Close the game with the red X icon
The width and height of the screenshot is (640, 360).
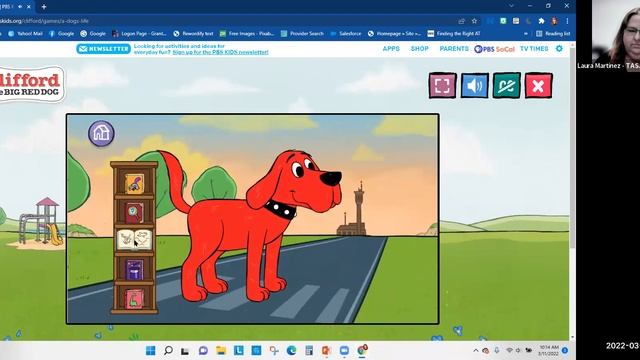coord(538,85)
